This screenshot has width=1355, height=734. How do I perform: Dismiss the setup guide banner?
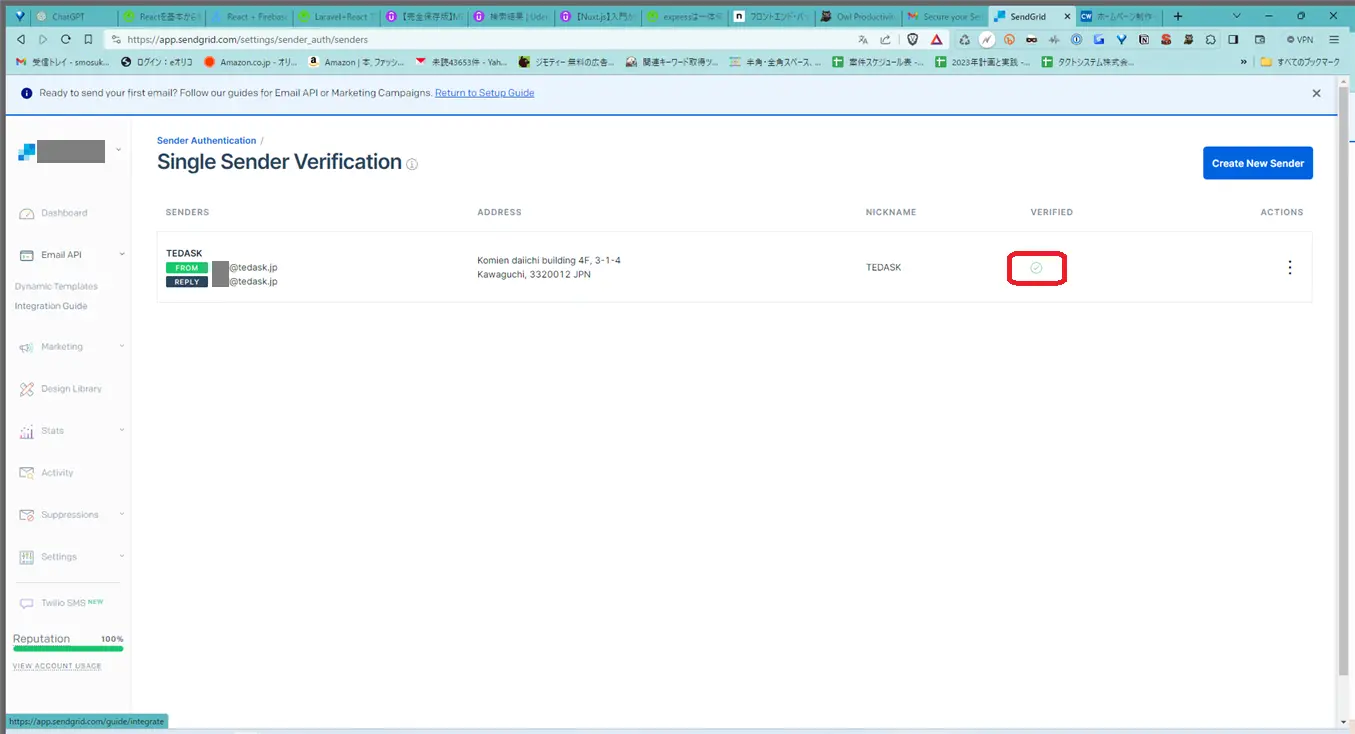1316,93
